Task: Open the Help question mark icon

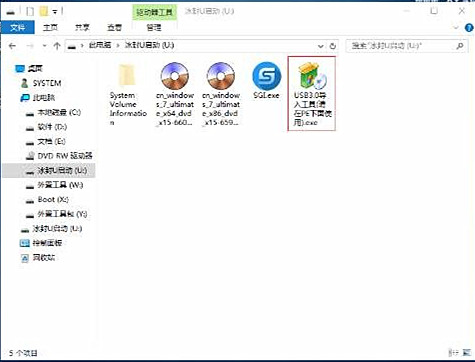Action: tap(469, 28)
